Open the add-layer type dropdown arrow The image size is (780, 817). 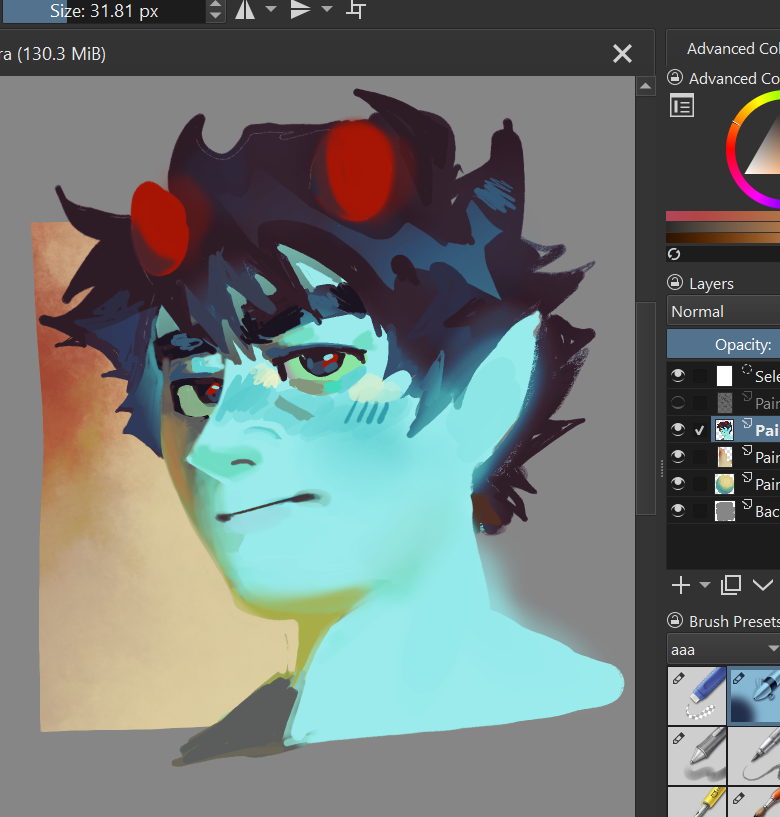point(704,585)
